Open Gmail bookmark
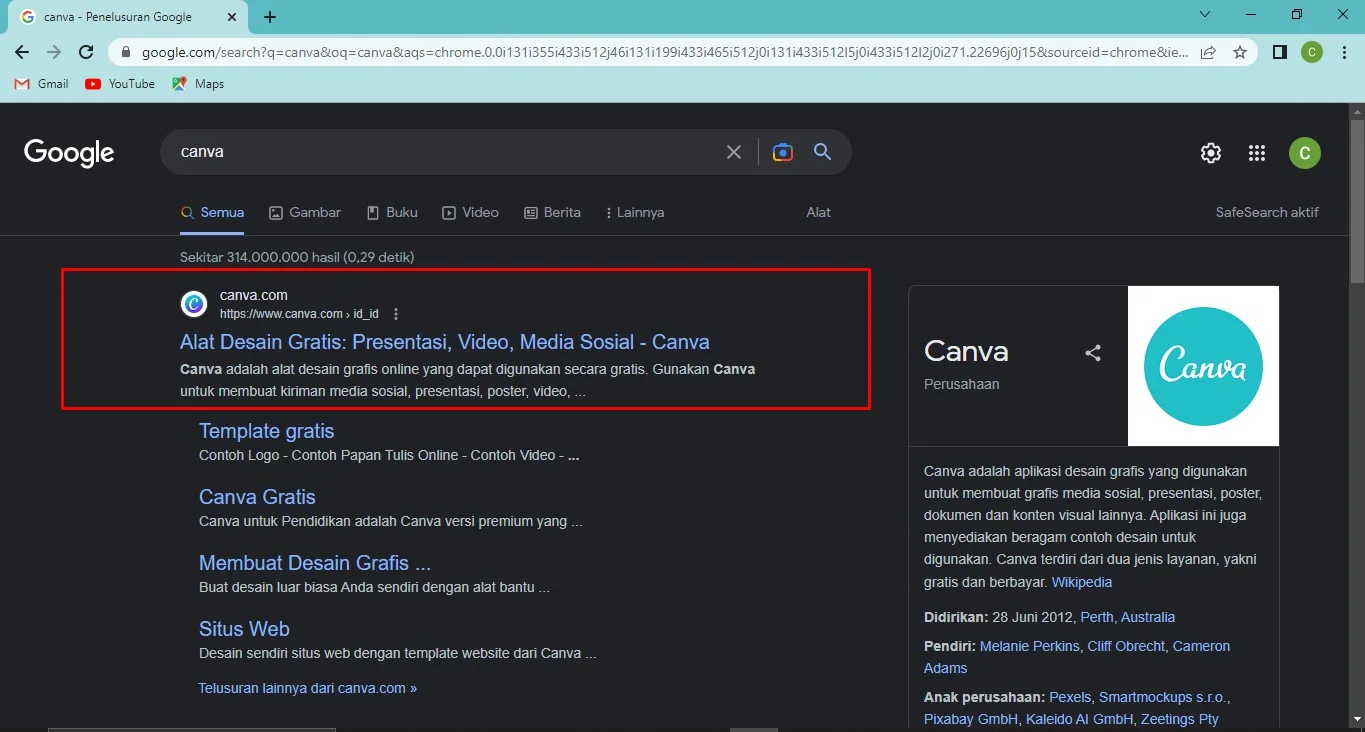Screen dimensions: 1365x732 (41, 84)
